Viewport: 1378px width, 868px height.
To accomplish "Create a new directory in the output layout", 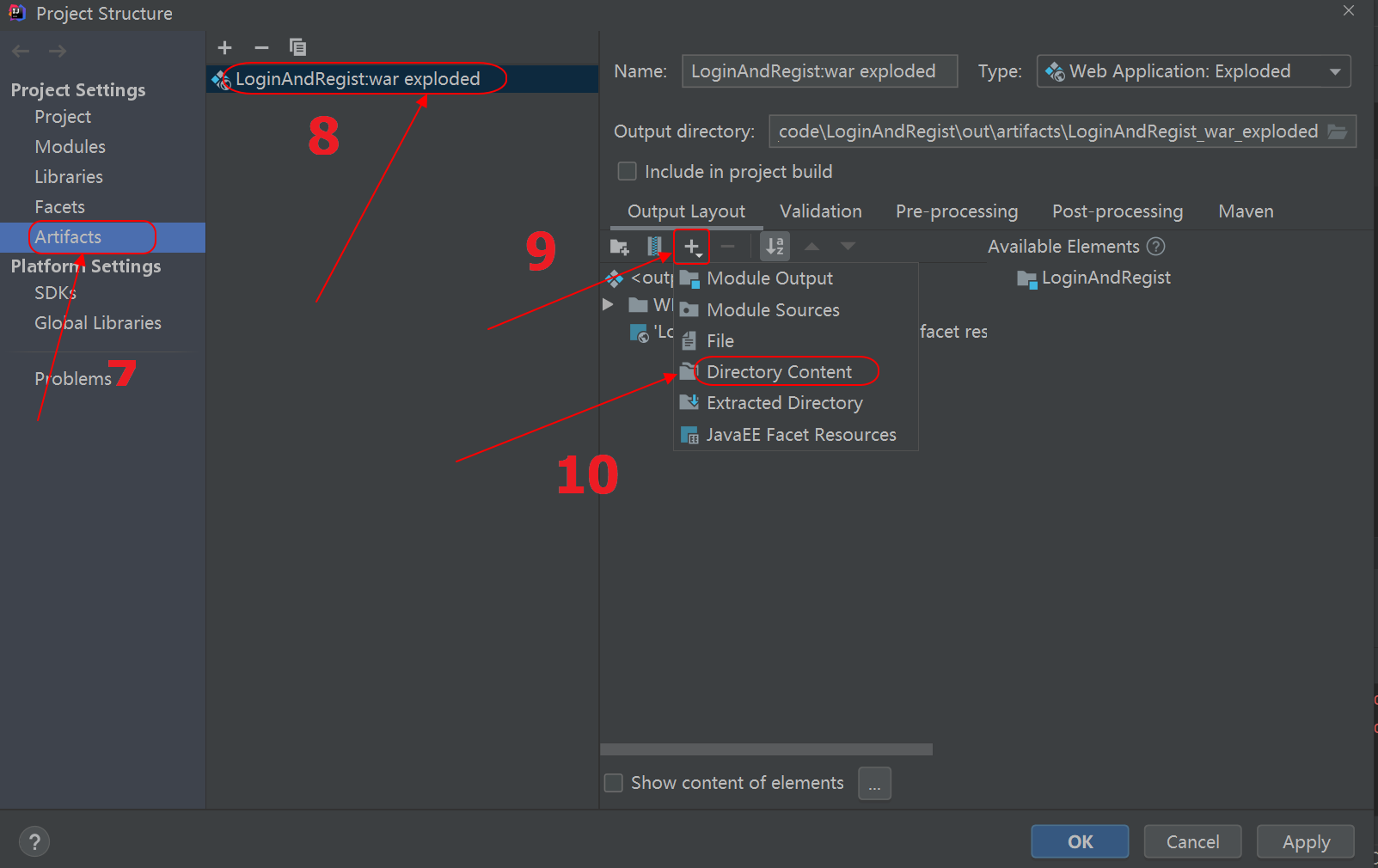I will click(x=619, y=246).
